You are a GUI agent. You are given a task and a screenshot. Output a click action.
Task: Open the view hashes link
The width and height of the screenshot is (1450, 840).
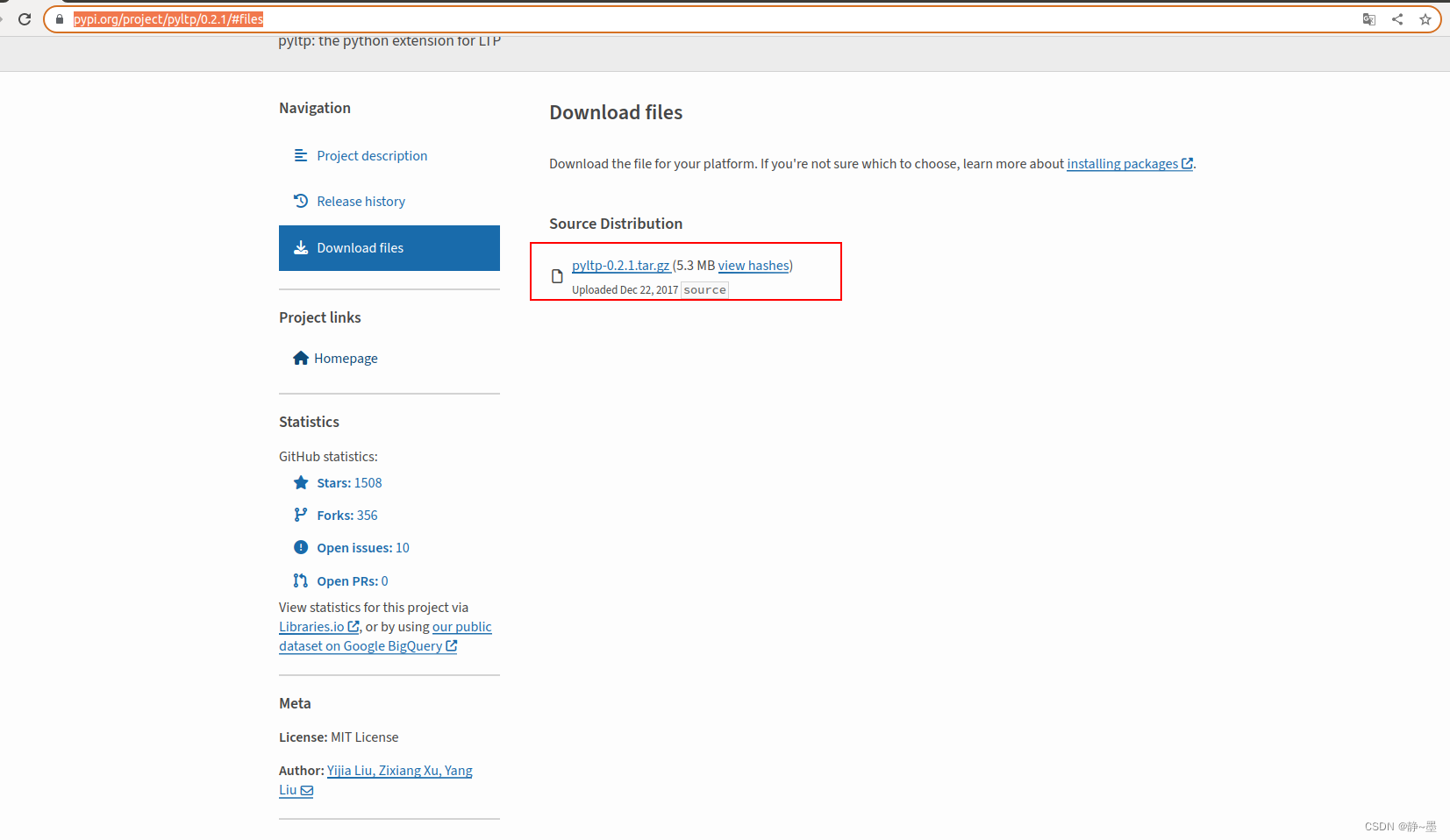(x=754, y=266)
